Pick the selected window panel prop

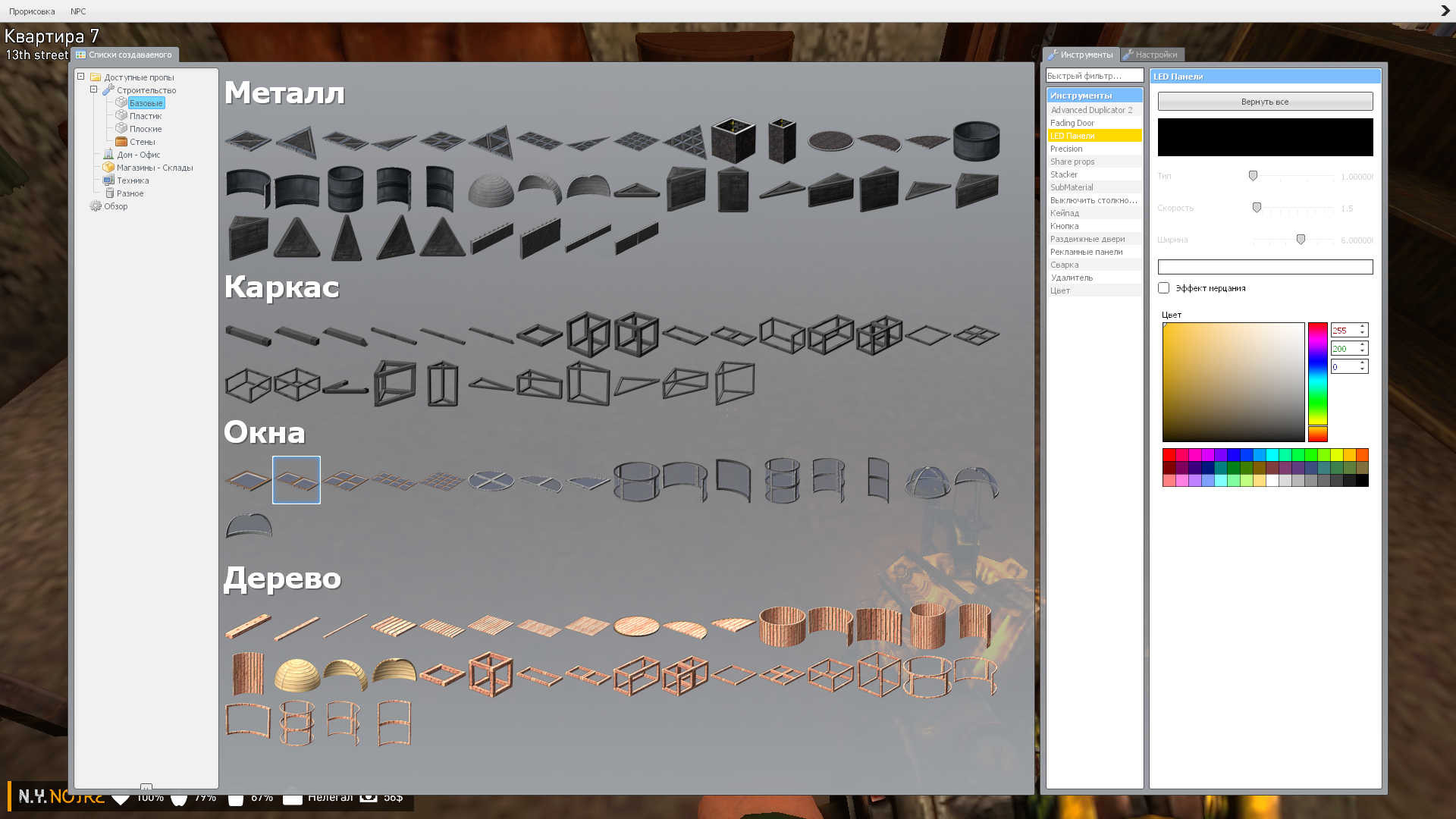[297, 480]
